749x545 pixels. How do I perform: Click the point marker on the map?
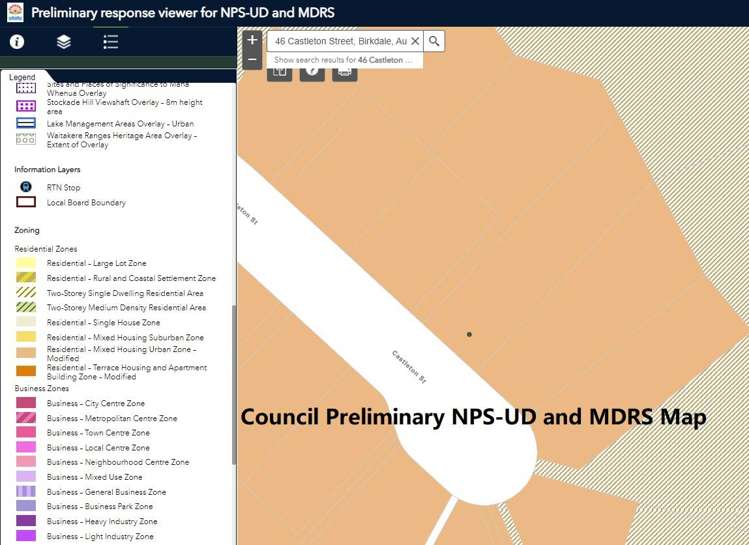pos(469,334)
